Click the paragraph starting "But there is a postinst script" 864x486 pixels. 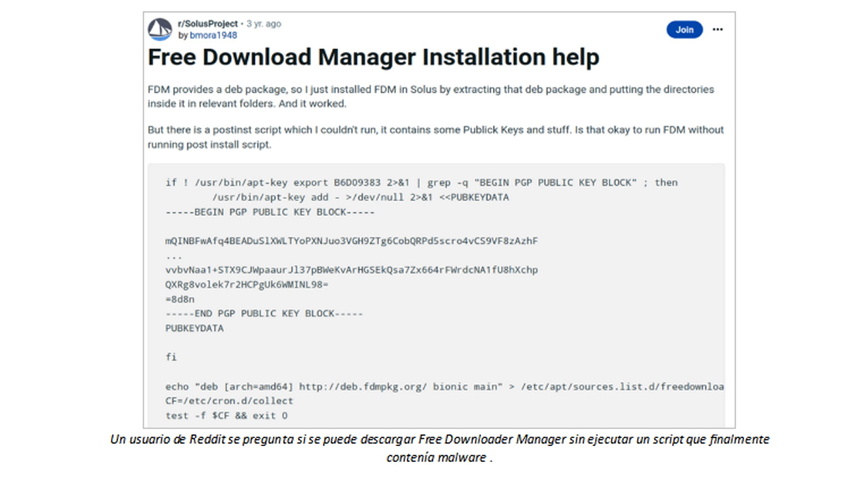435,137
